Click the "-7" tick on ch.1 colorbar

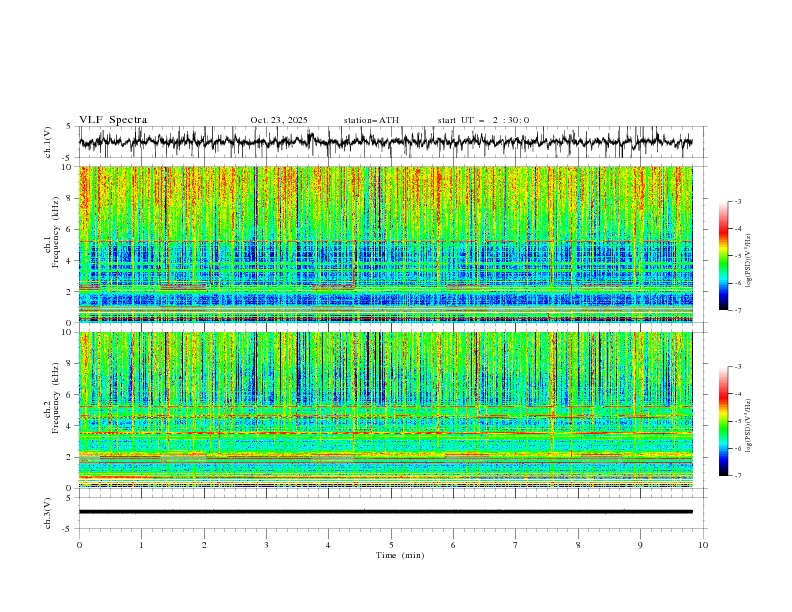pyautogui.click(x=738, y=310)
